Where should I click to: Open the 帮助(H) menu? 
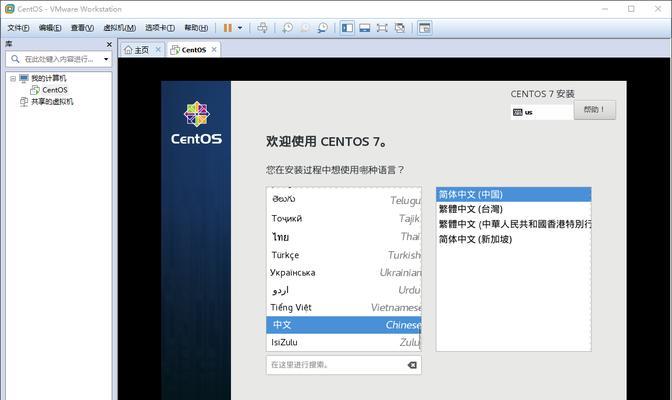point(196,28)
